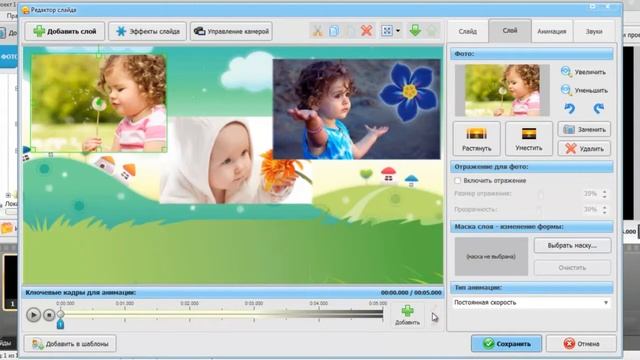
Task: Open 'Постоянная скорость' animation type dropdown
Action: coord(531,302)
